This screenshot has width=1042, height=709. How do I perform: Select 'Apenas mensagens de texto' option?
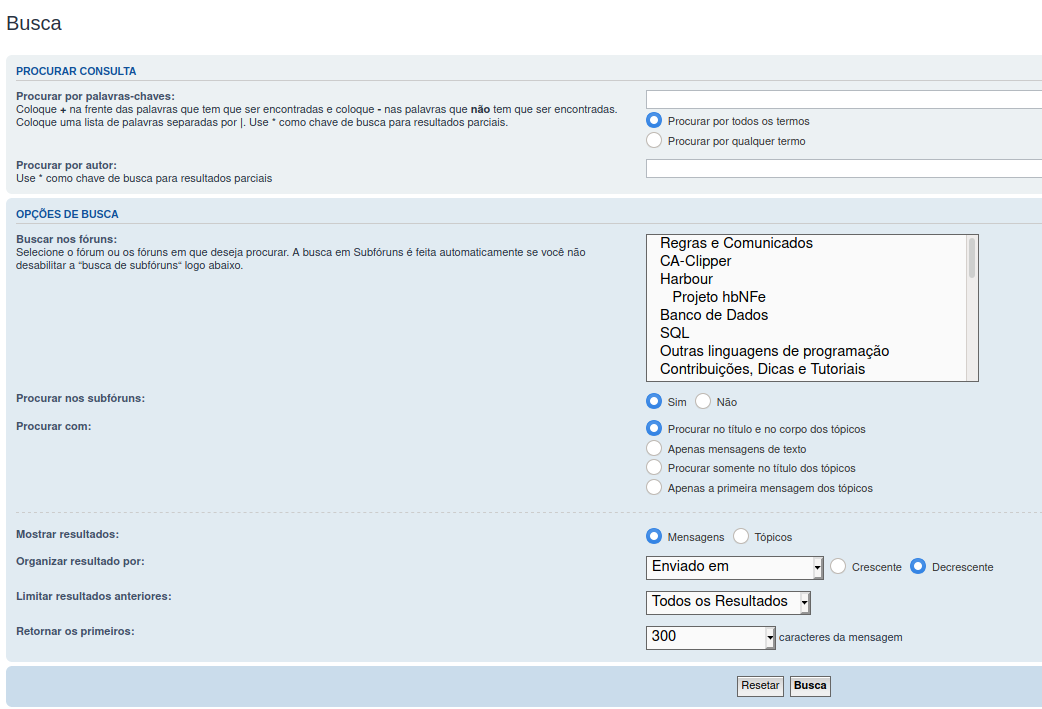(x=654, y=449)
